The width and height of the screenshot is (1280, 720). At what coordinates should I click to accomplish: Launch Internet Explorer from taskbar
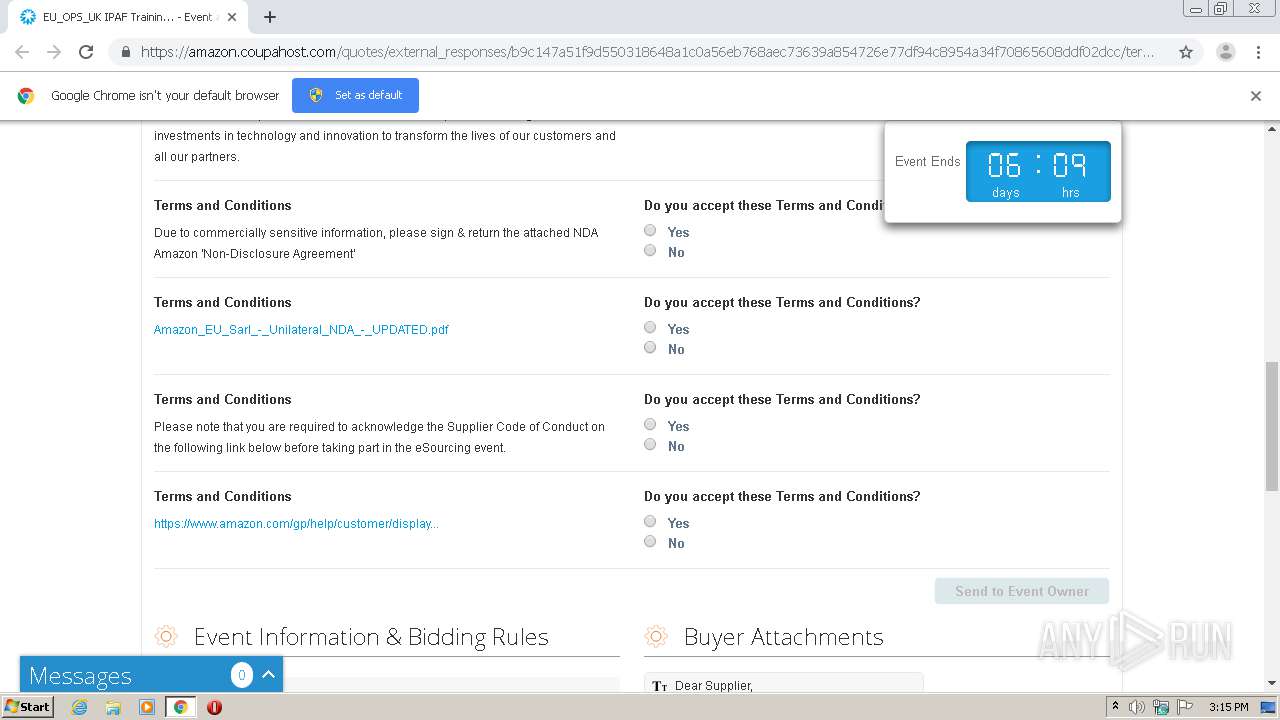pos(79,707)
